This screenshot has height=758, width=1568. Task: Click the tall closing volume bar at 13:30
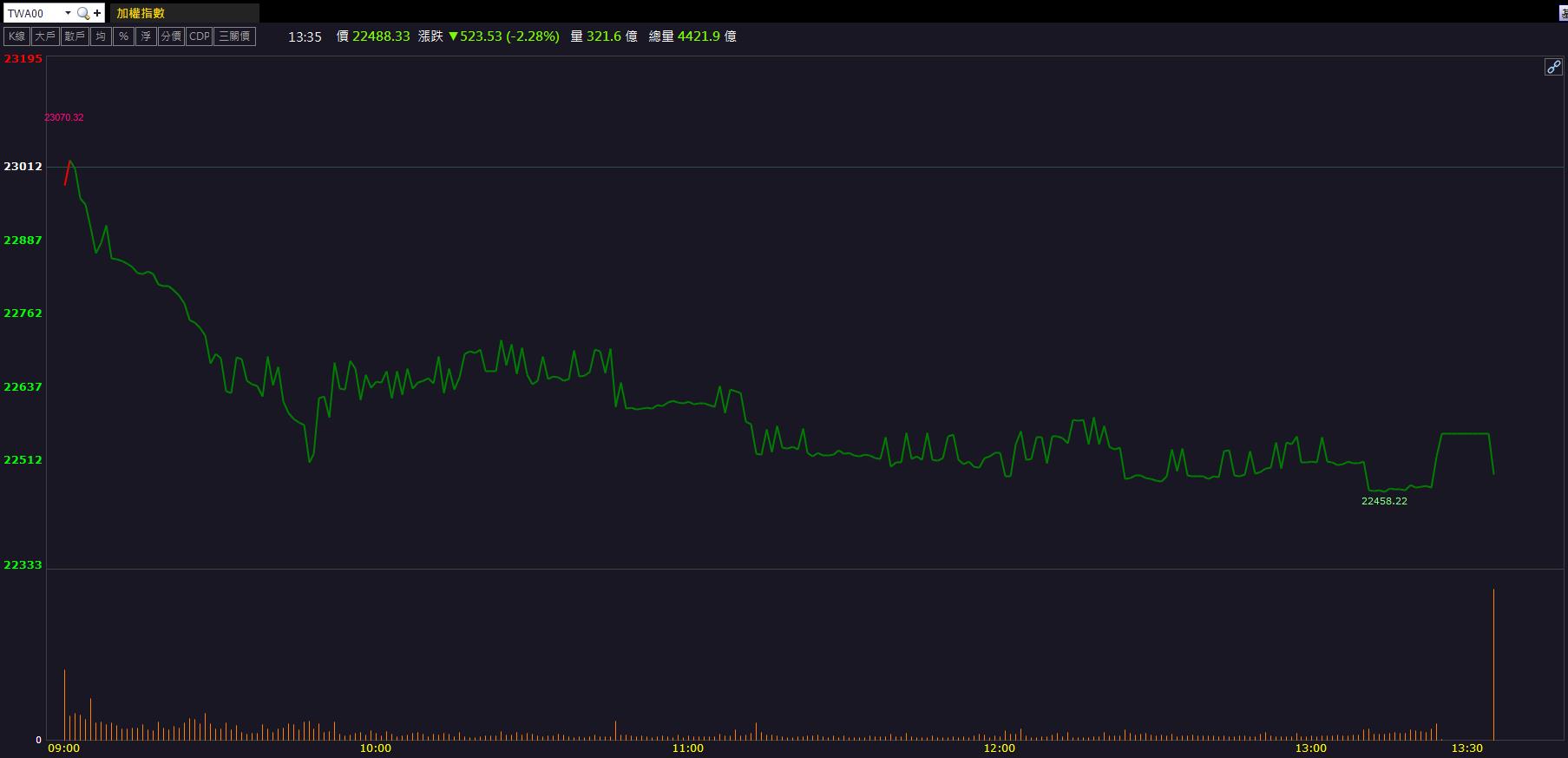click(x=1493, y=664)
